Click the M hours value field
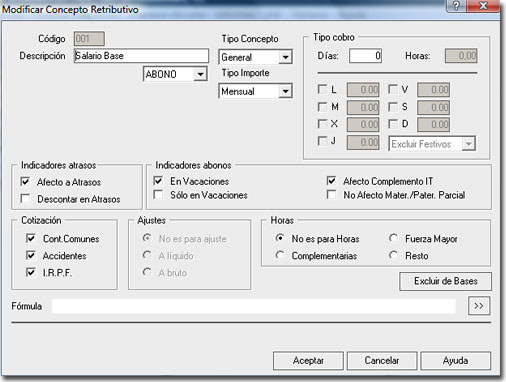 coord(363,107)
